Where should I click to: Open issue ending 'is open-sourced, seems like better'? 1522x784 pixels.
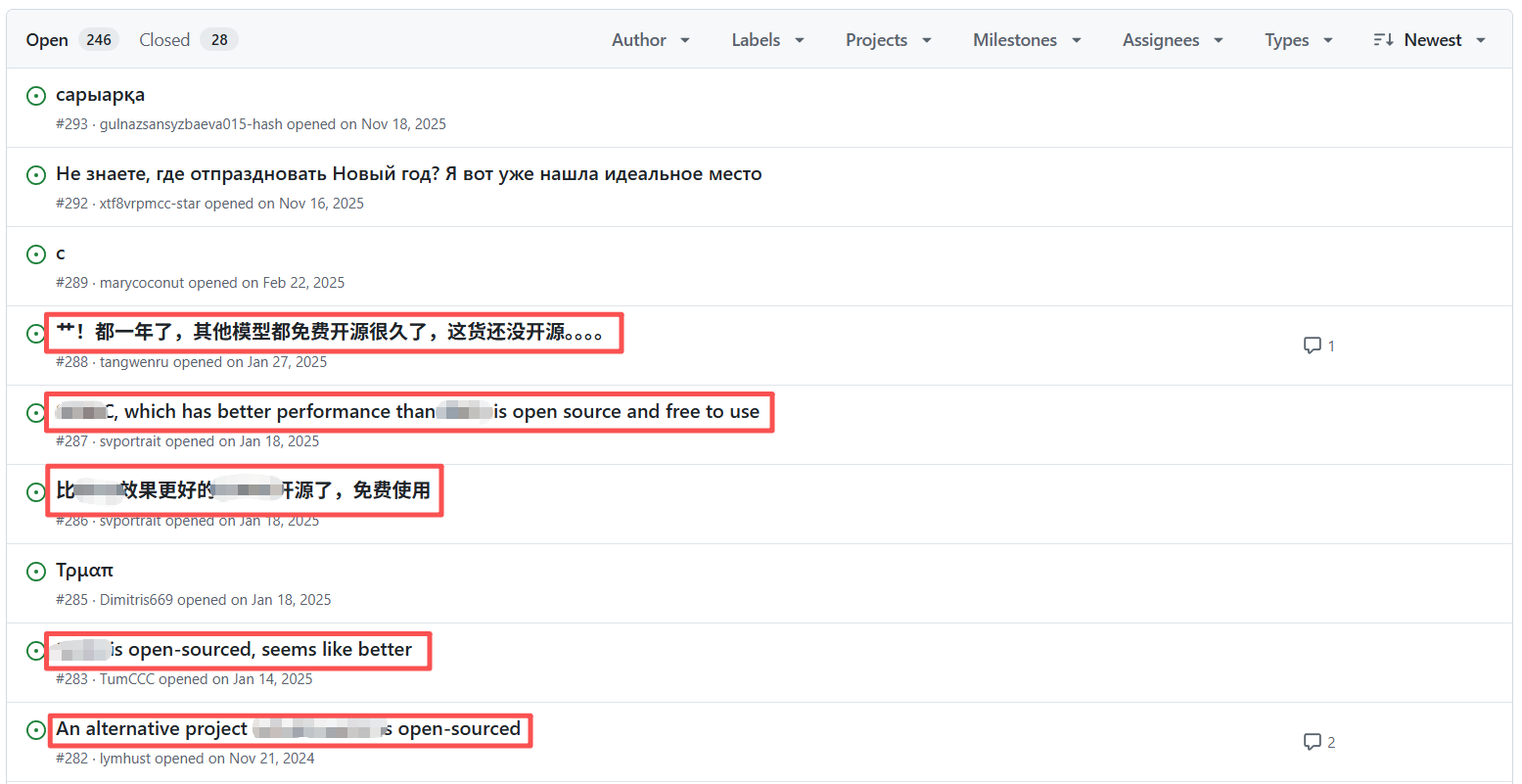click(260, 650)
